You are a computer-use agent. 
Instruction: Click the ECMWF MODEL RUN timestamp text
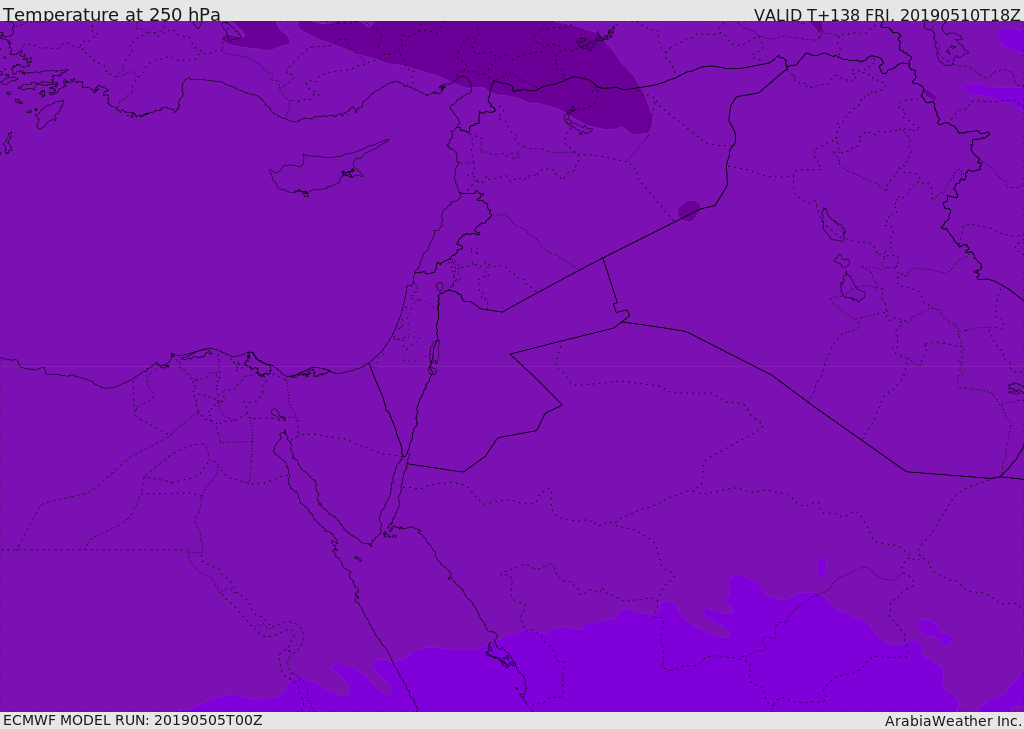pyautogui.click(x=132, y=720)
